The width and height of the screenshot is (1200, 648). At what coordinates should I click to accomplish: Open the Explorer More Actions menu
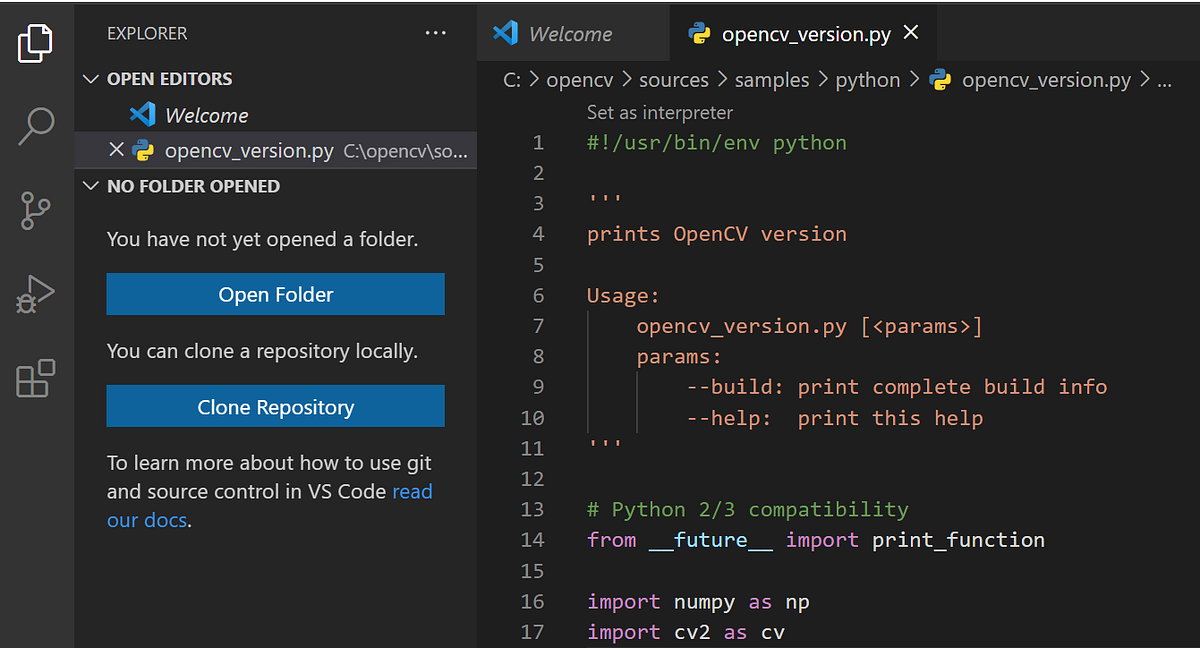[x=435, y=33]
